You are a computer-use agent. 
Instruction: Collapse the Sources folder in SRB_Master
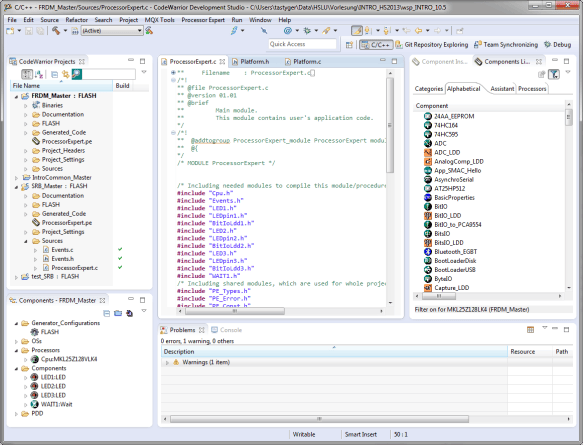pyautogui.click(x=26, y=241)
